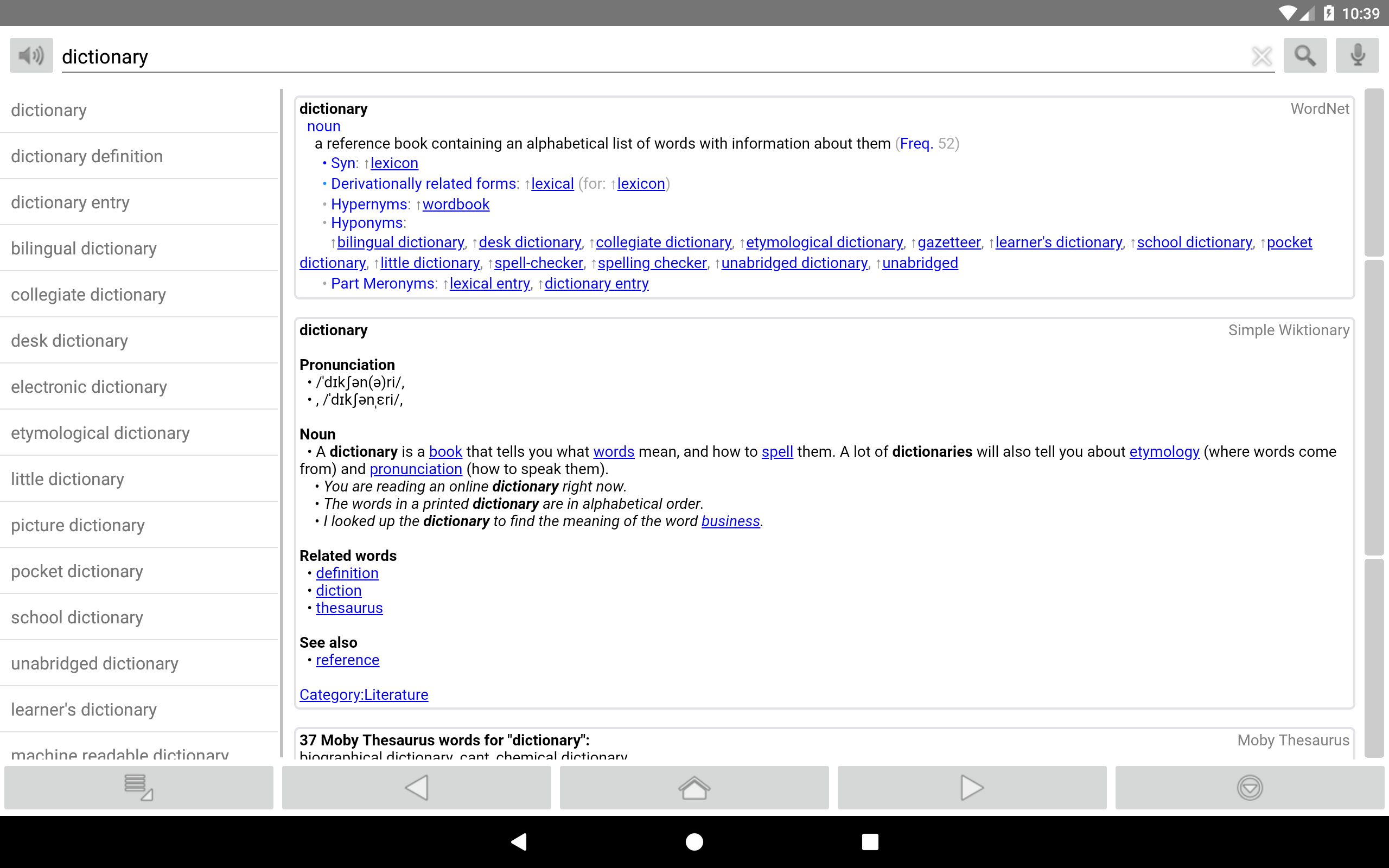Open the reference link under See also
Screen dimensions: 1389x868
[x=347, y=660]
